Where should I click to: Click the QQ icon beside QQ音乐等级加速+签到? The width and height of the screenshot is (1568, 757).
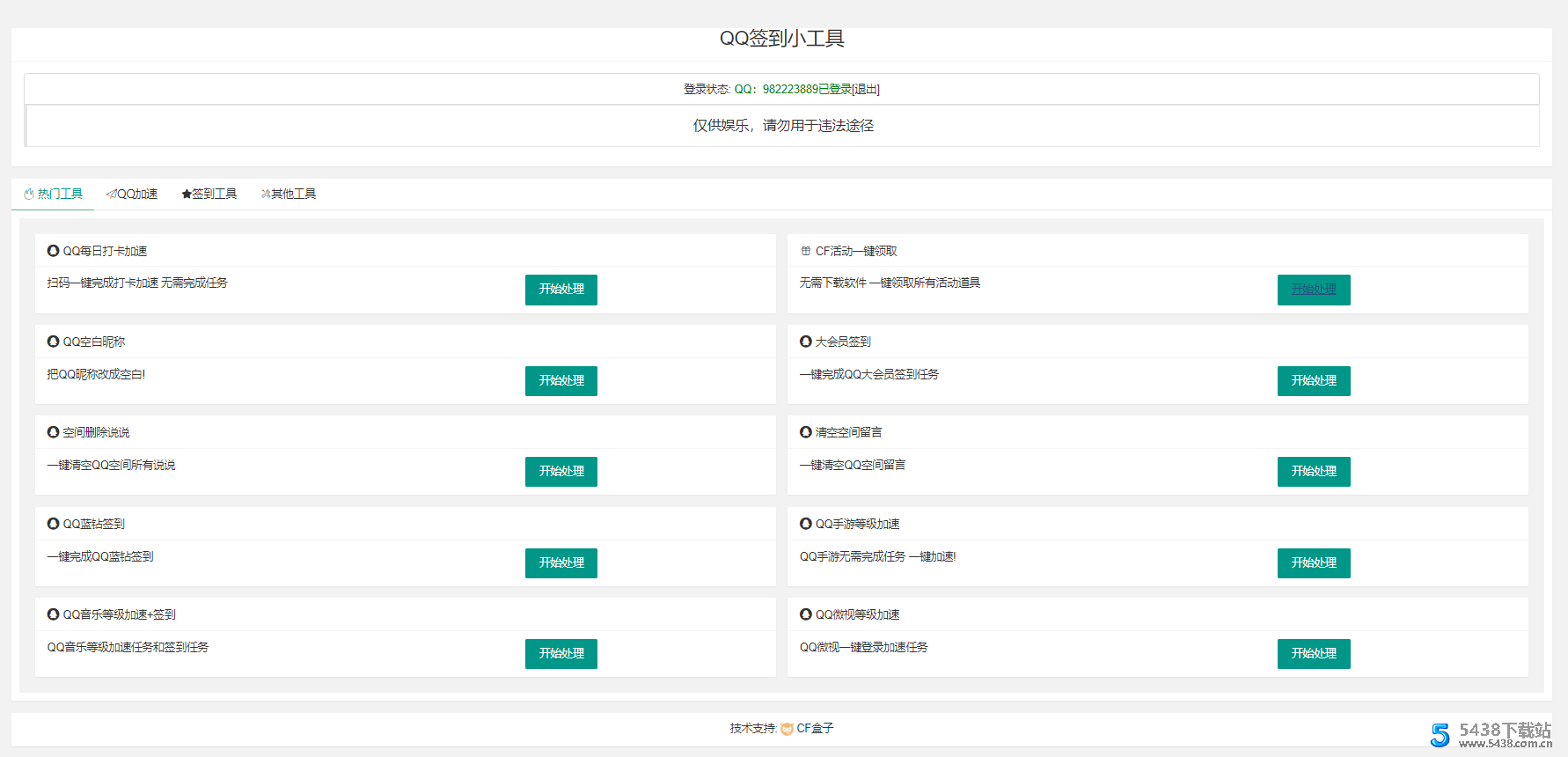54,614
